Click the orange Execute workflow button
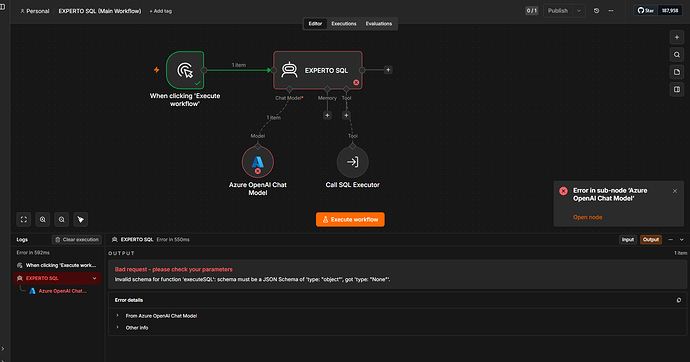Screen dimensions: 690x362 point(350,219)
